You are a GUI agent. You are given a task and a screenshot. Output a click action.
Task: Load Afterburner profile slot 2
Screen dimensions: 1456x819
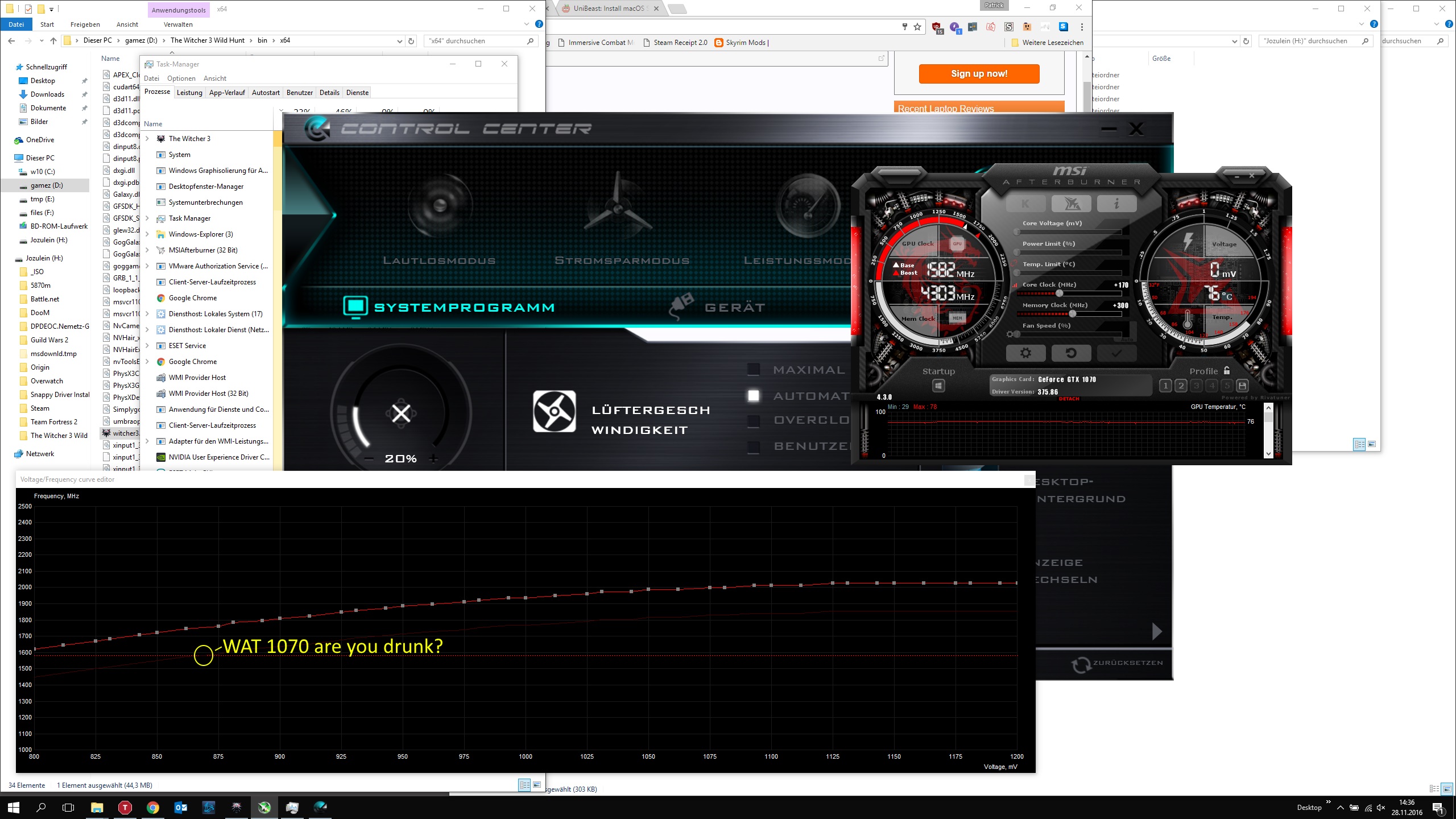[1181, 386]
